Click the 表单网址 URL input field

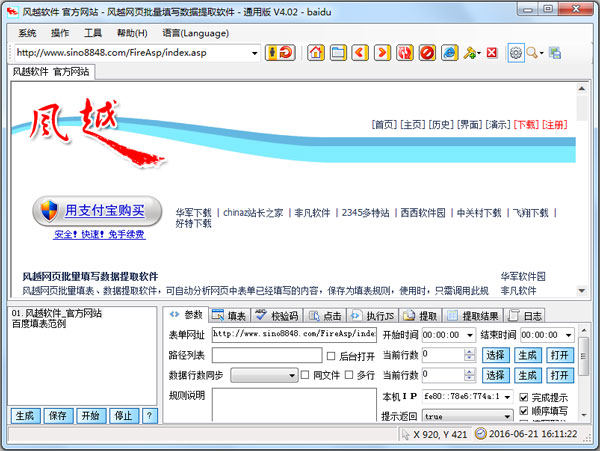tap(293, 335)
